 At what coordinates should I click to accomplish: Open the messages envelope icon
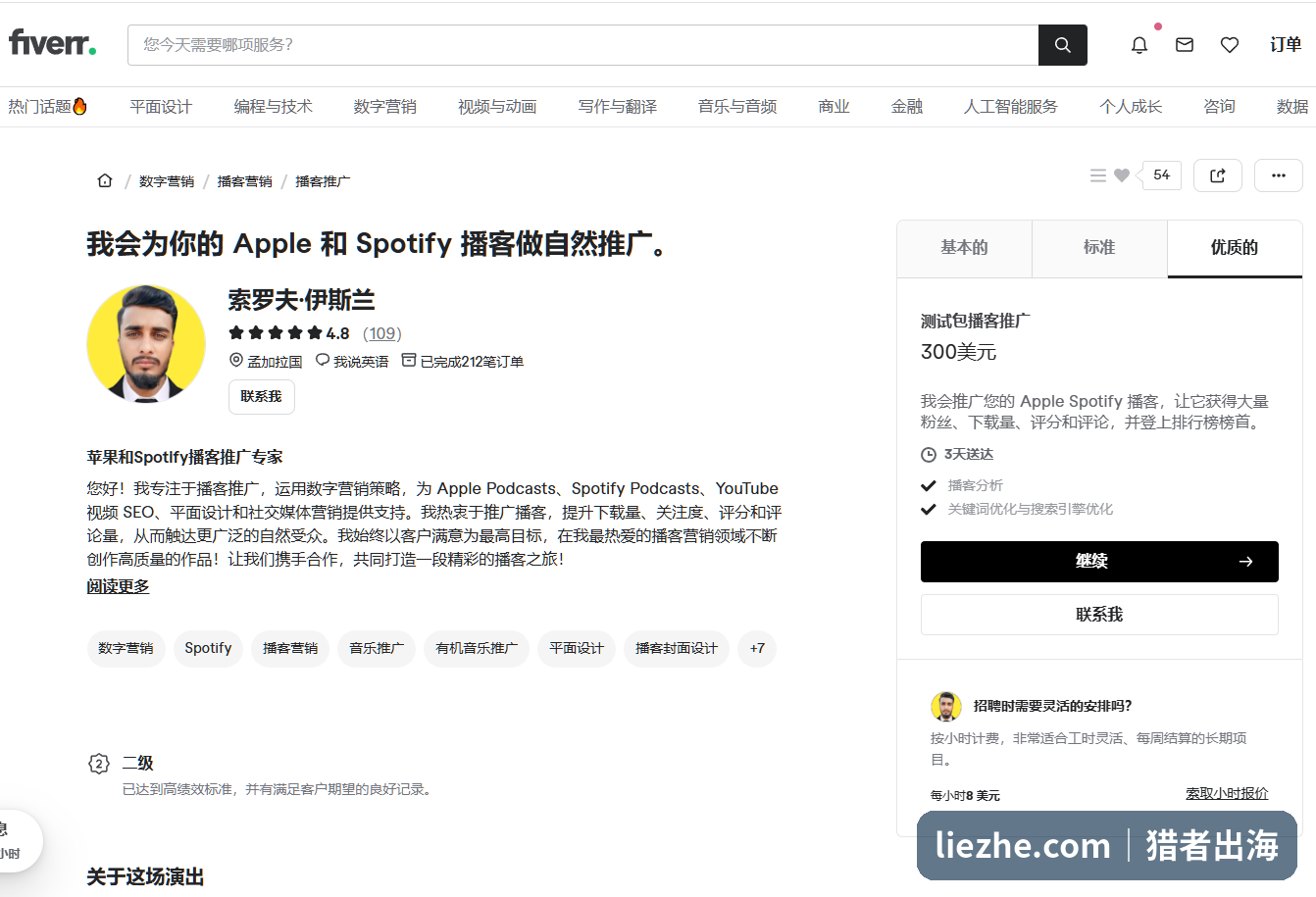[x=1185, y=45]
